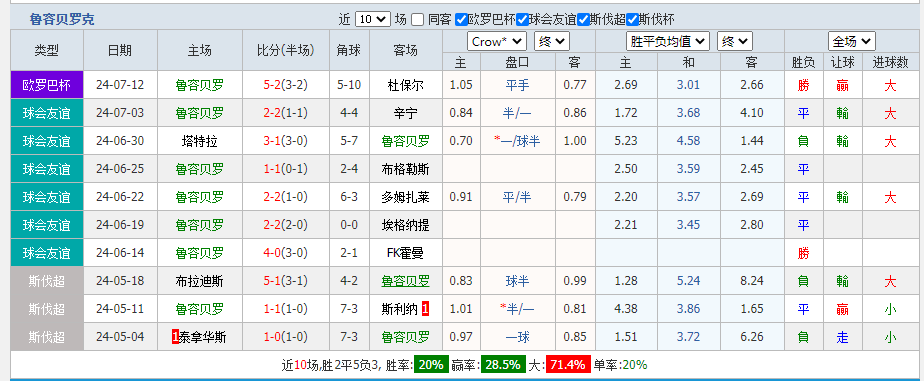
Task: Click the date 24-06-25
Action: [x=120, y=170]
